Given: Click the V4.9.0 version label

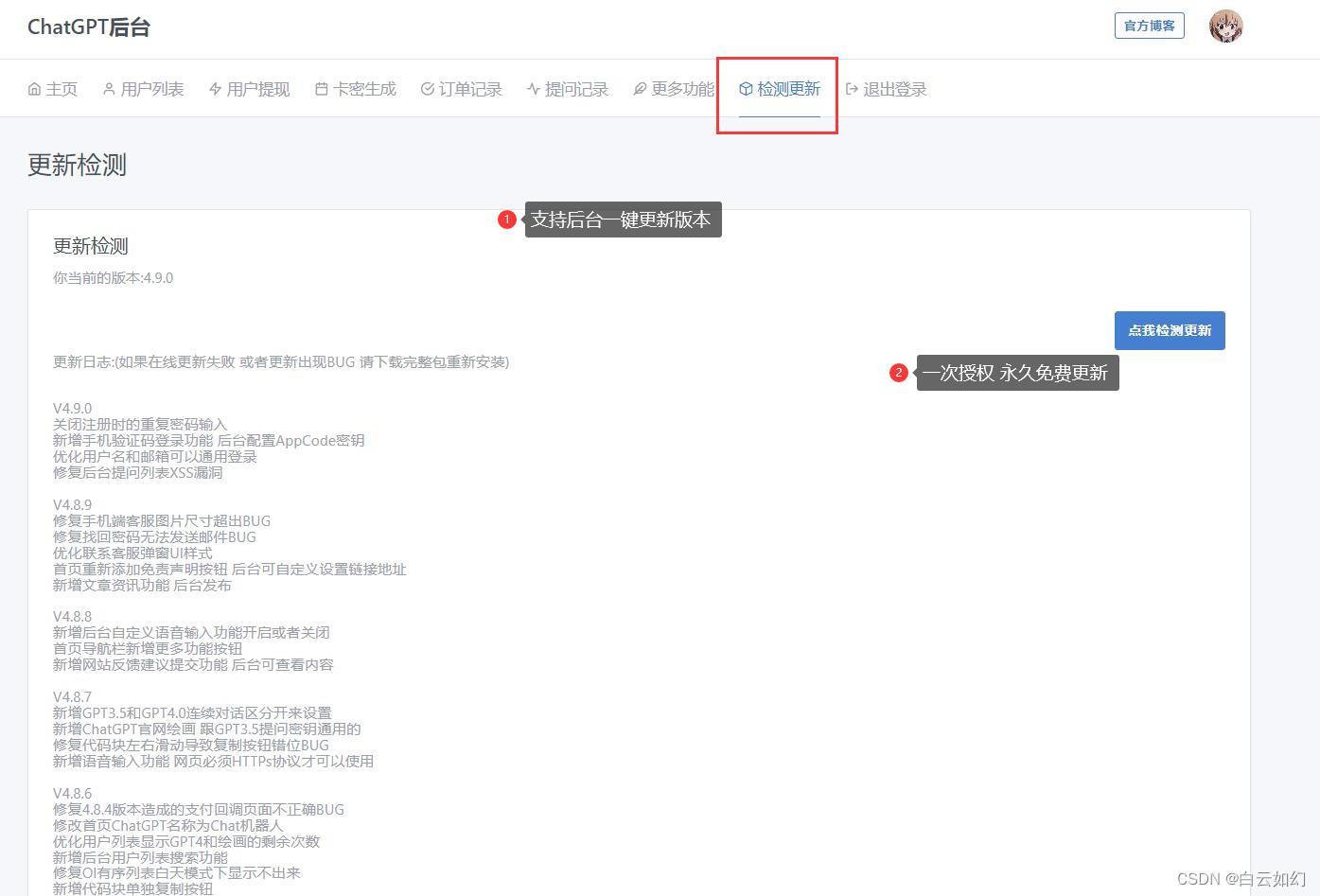Looking at the screenshot, I should [x=73, y=409].
